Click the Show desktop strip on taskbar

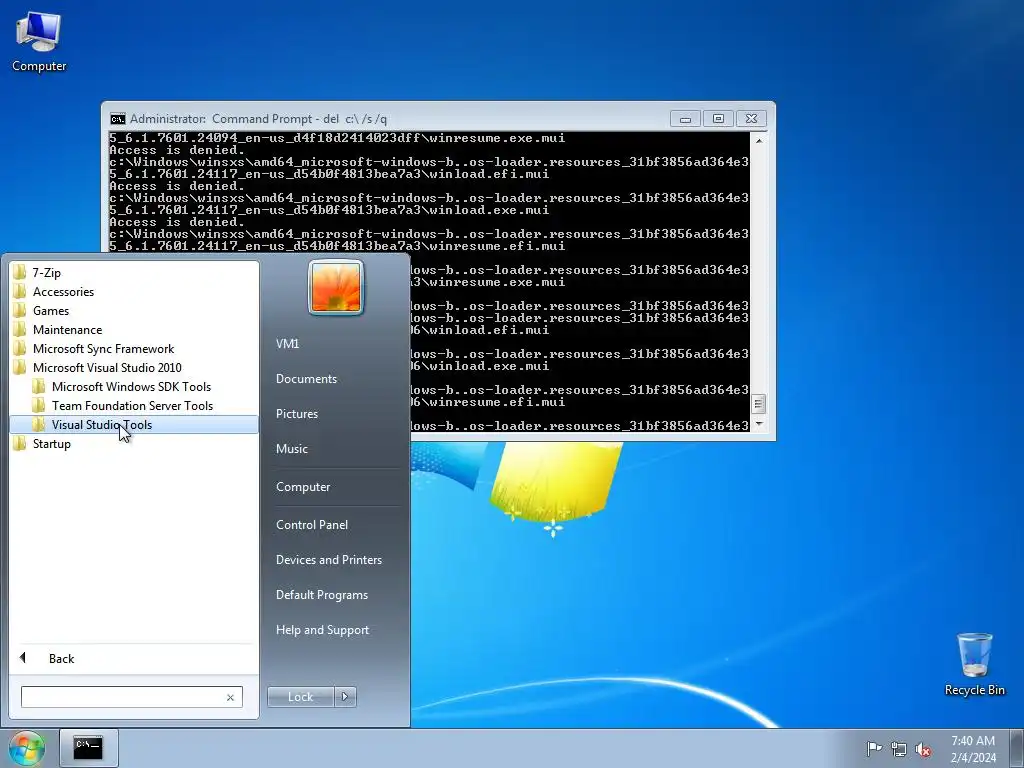click(x=1019, y=748)
